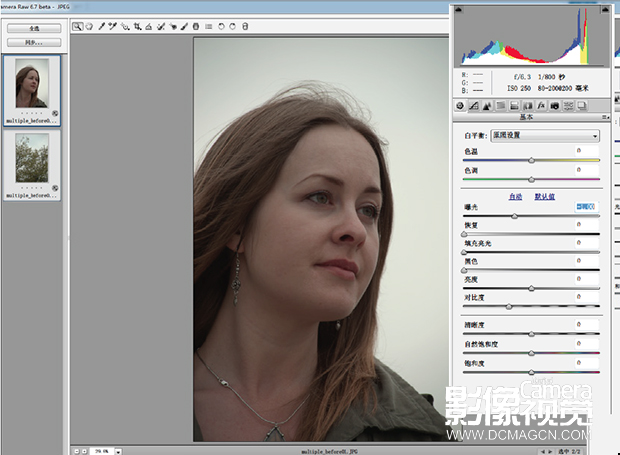
Task: Open the white balance (白平衡) dropdown
Action: point(545,136)
